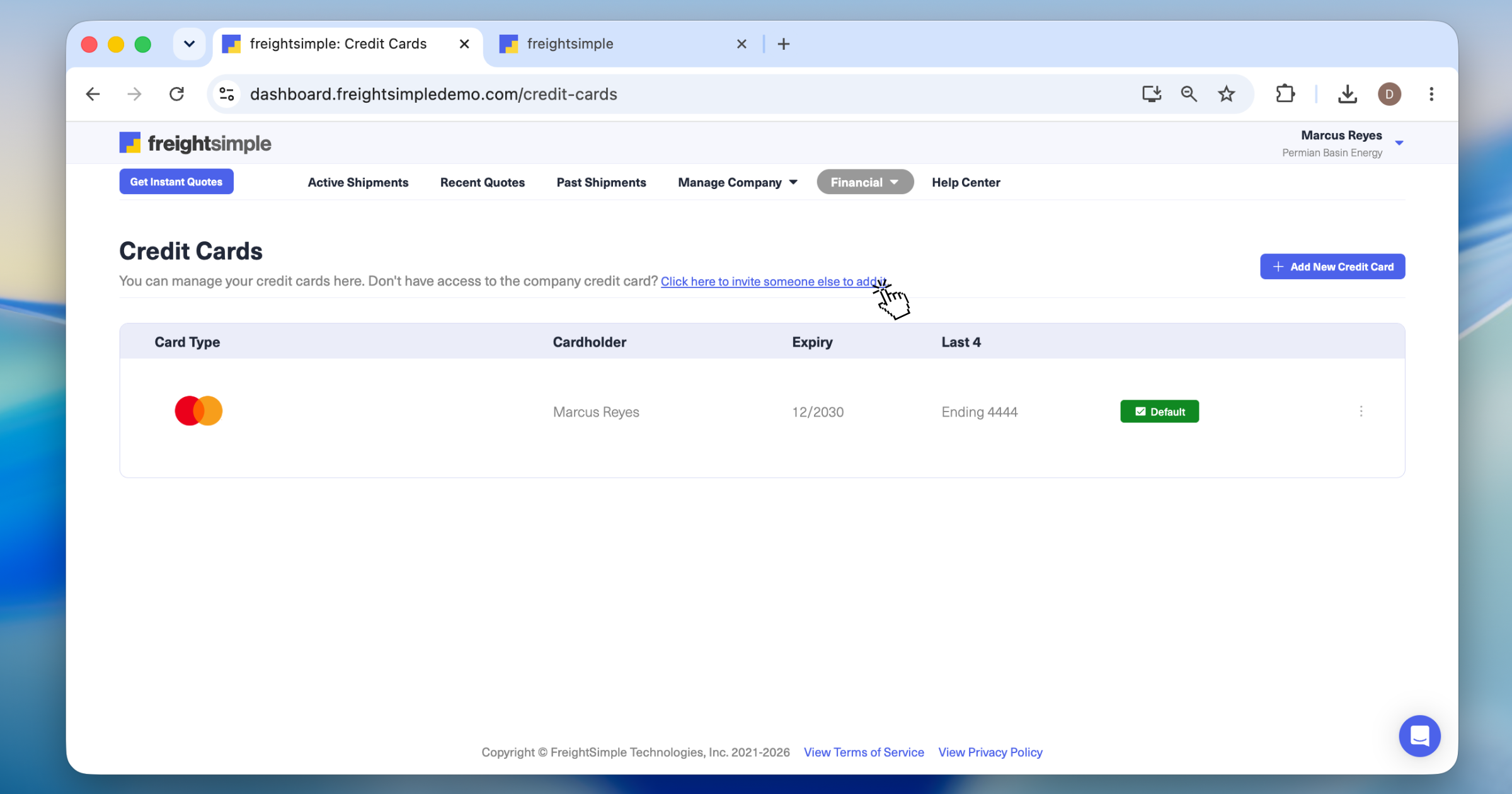Click the yellow minimize window button

116,44
